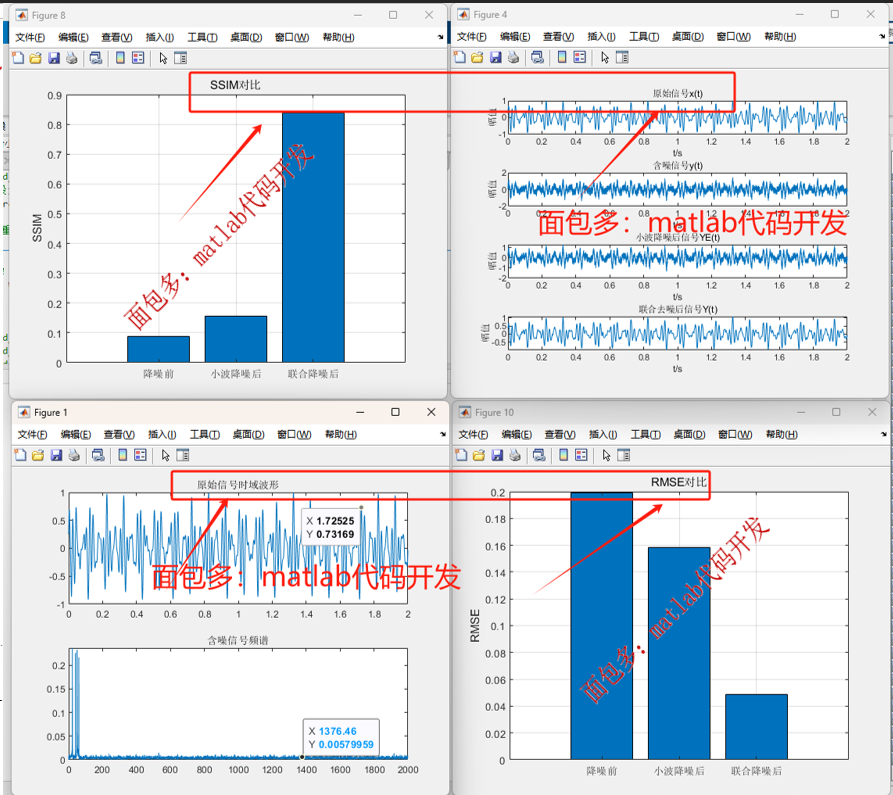Image resolution: width=893 pixels, height=795 pixels.
Task: Click Open File icon in Figure 10 toolbar
Action: click(x=479, y=455)
